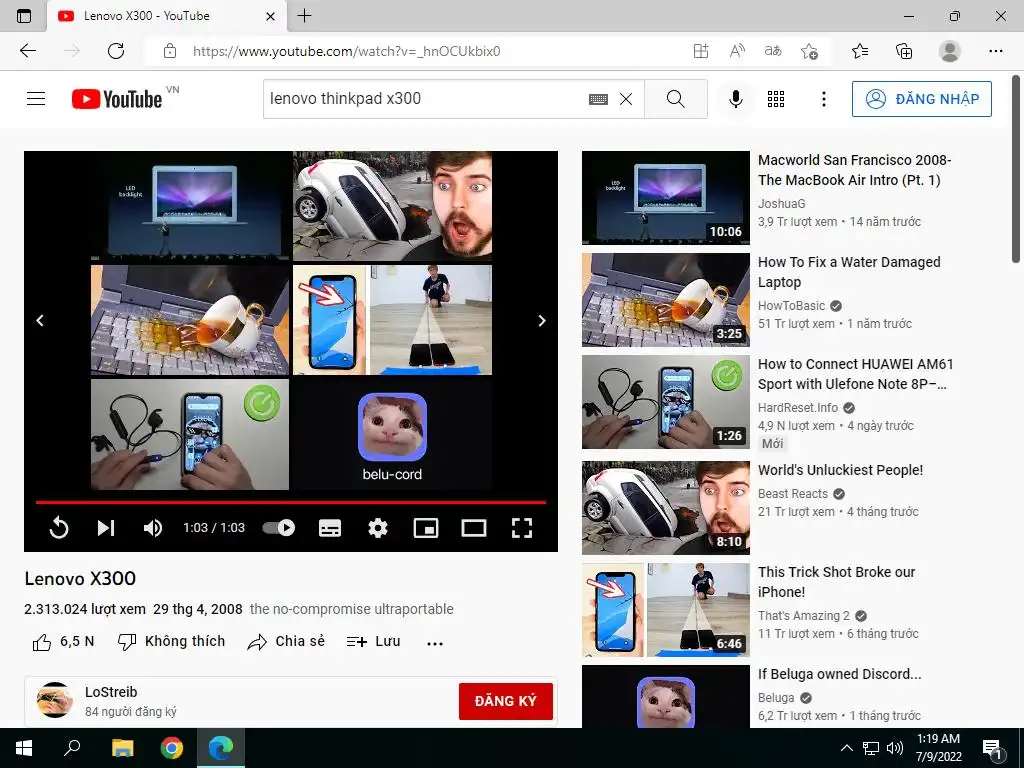The height and width of the screenshot is (768, 1024).
Task: Open the YouTube hamburger guide menu
Action: (x=36, y=99)
